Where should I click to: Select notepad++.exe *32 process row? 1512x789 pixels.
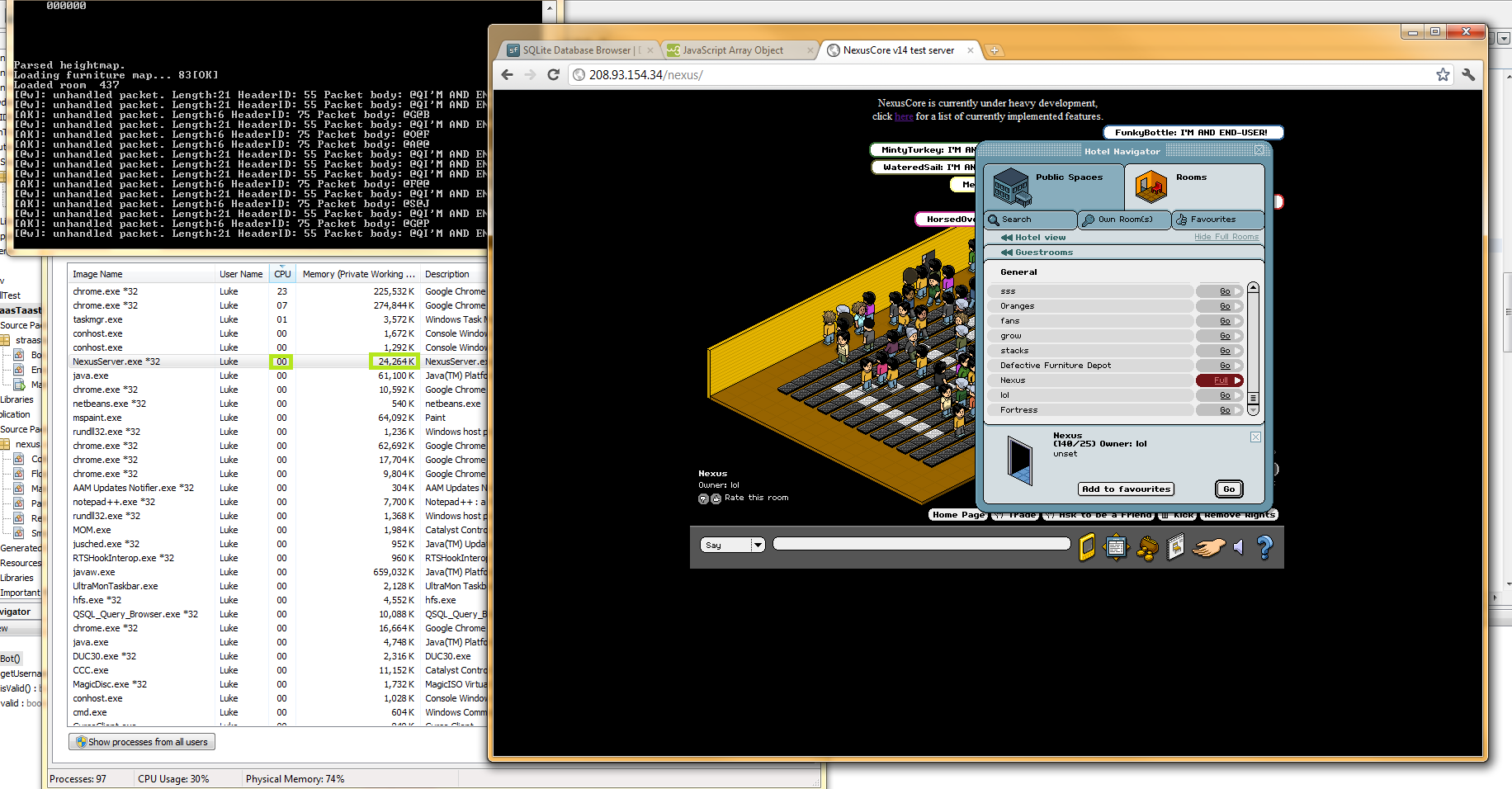[x=278, y=502]
